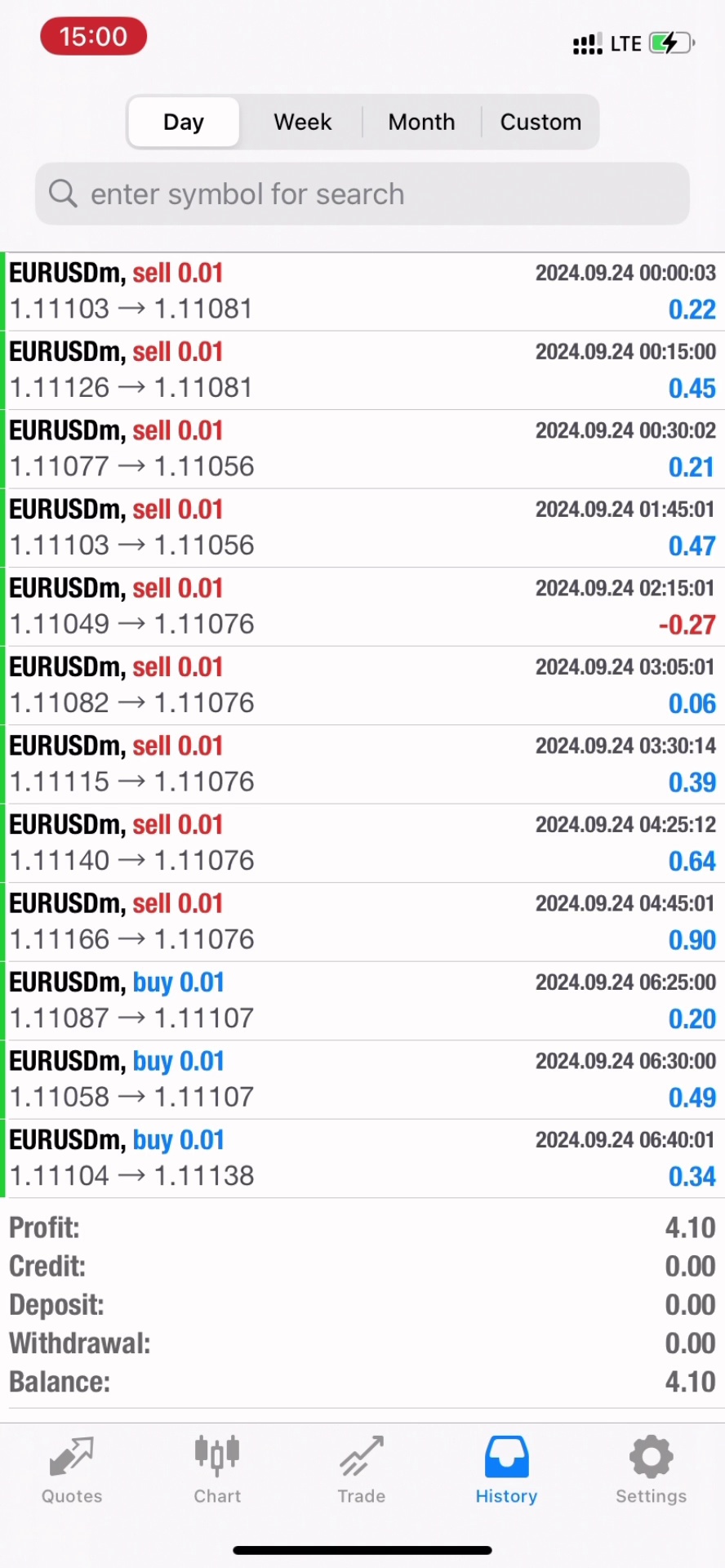
Task: Open the Chart candlestick icon
Action: [217, 1457]
